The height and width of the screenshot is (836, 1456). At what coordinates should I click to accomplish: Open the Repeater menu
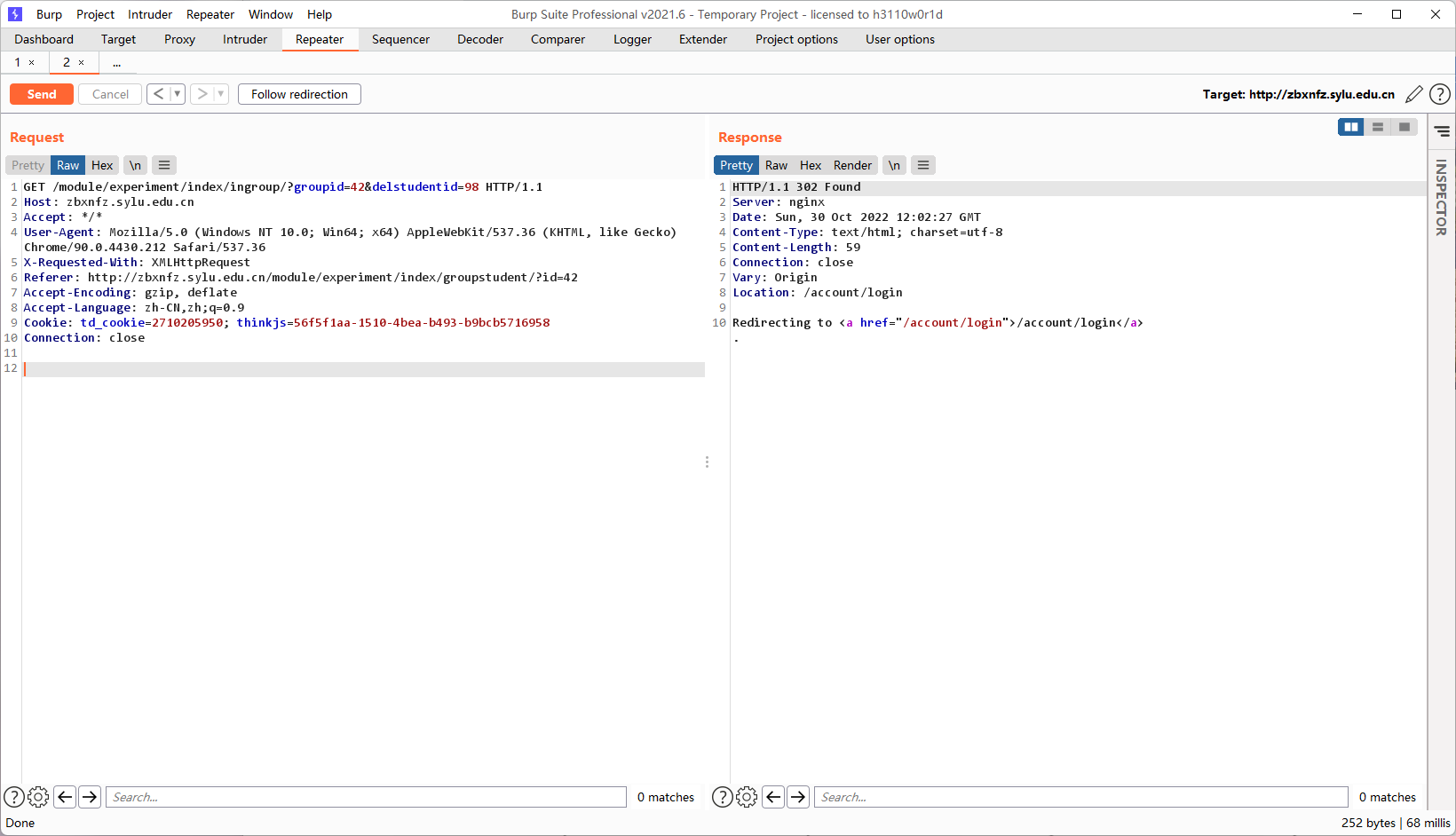210,14
